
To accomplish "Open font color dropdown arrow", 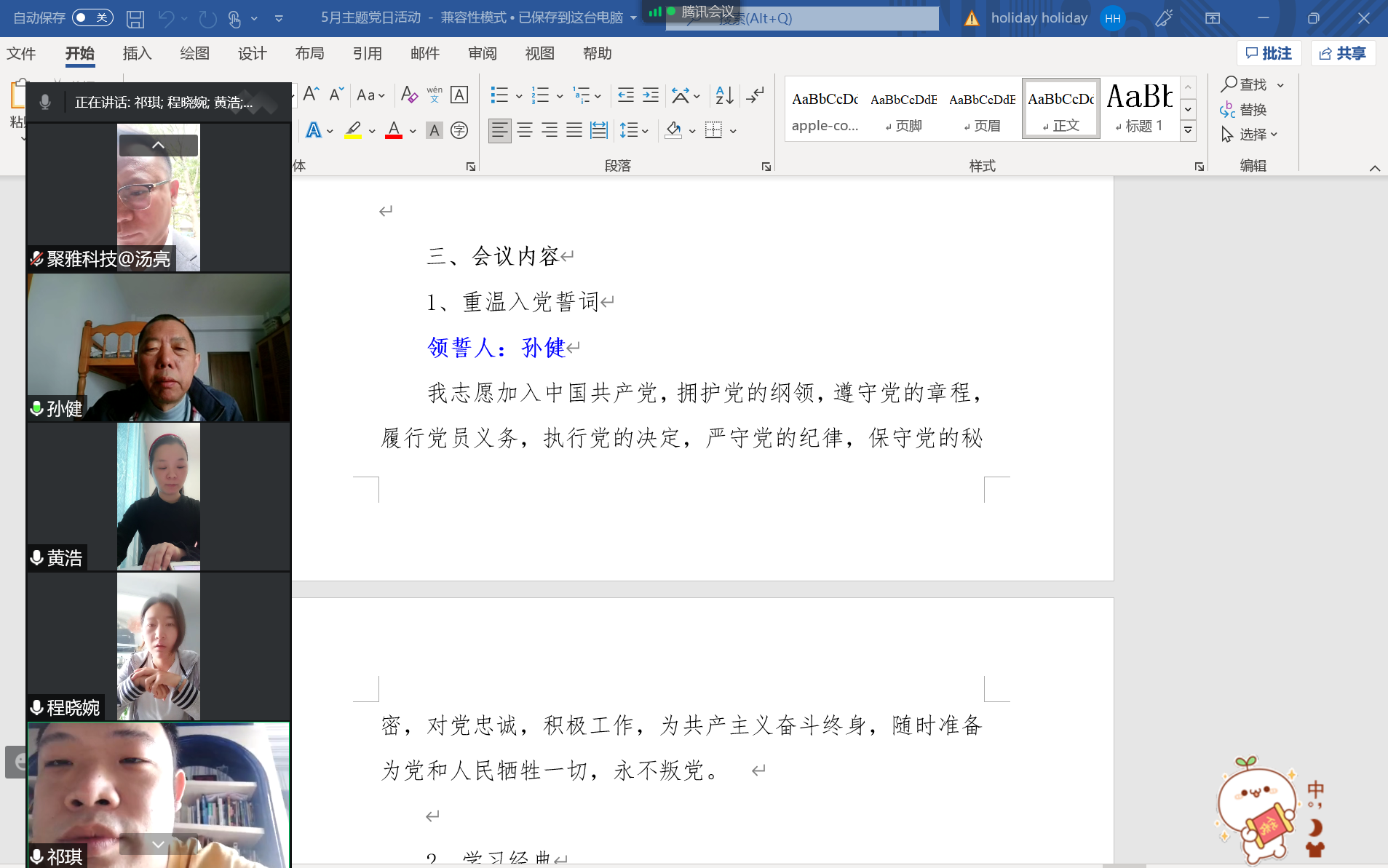I will pos(413,131).
